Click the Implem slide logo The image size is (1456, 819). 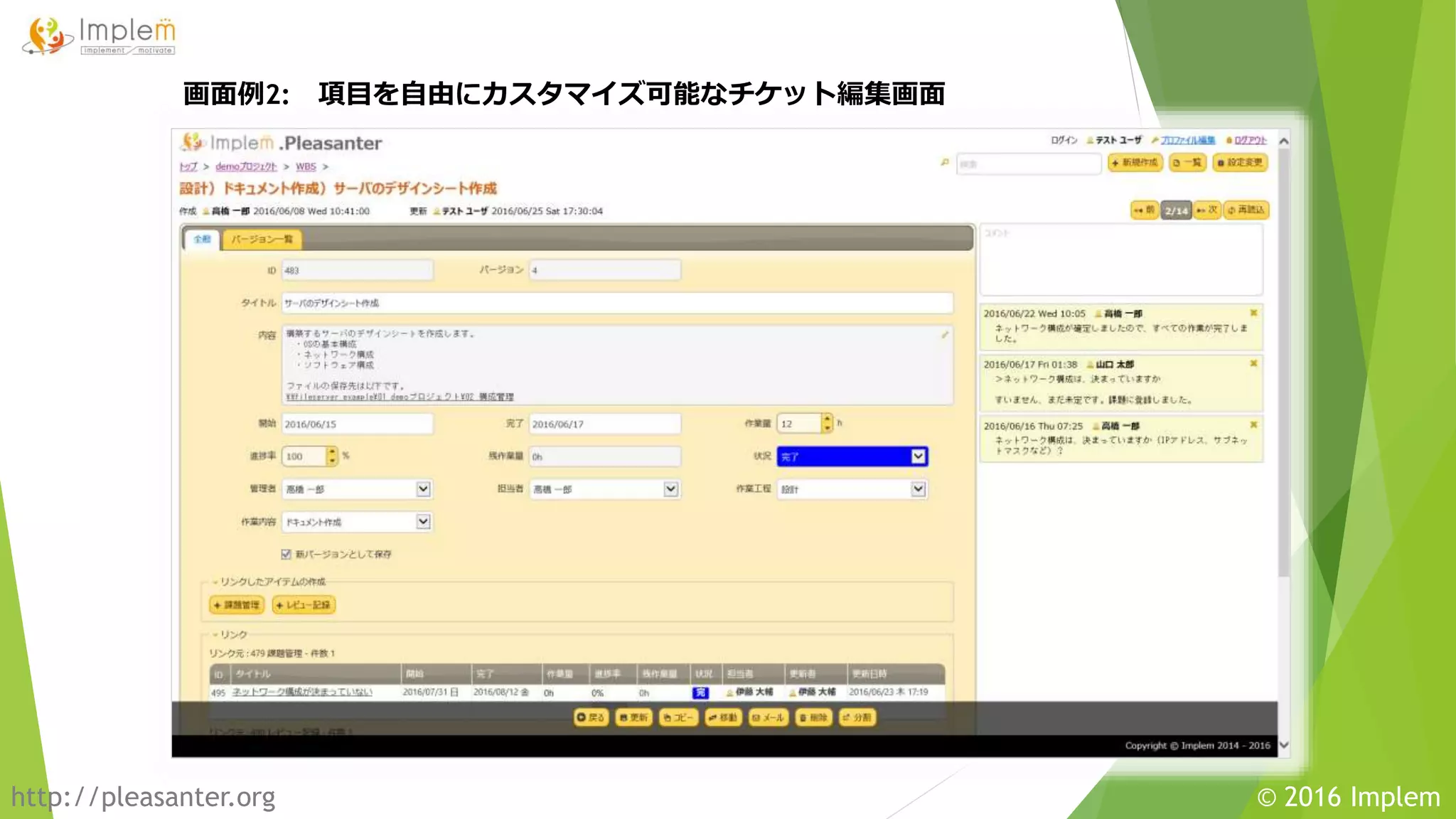pos(99,36)
